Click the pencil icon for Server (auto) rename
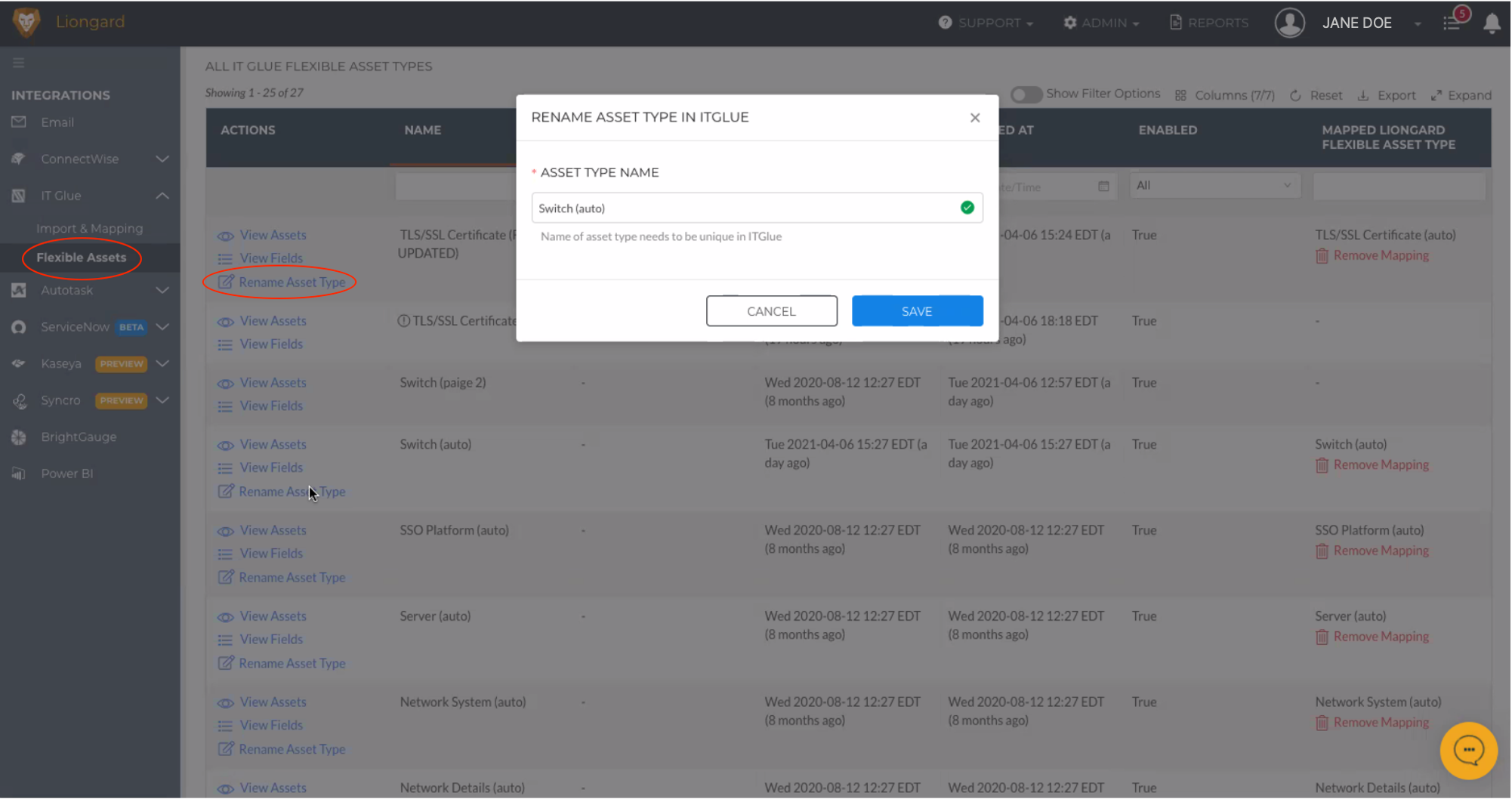Viewport: 1512px width, 799px height. 225,663
